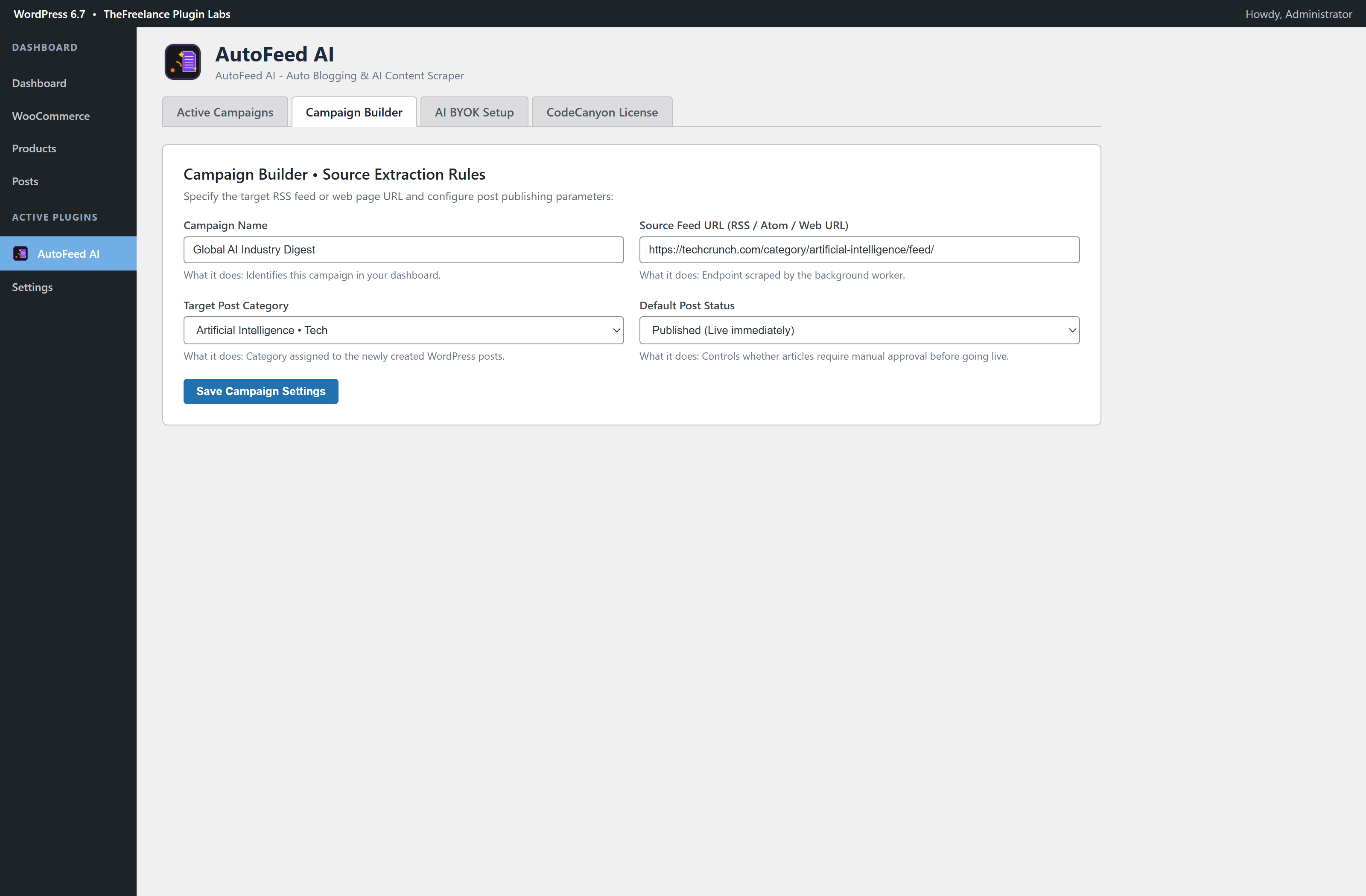The height and width of the screenshot is (896, 1366).
Task: Click the AutoFeed AI icon in sidebar
Action: 20,253
